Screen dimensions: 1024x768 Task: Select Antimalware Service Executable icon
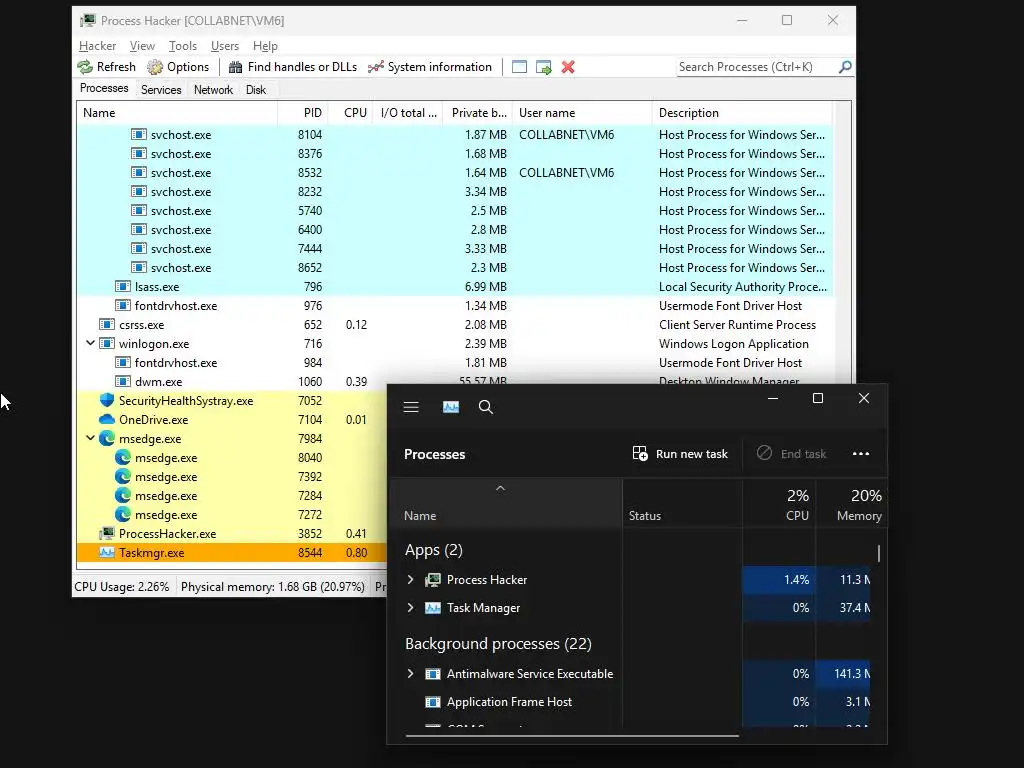coord(432,674)
